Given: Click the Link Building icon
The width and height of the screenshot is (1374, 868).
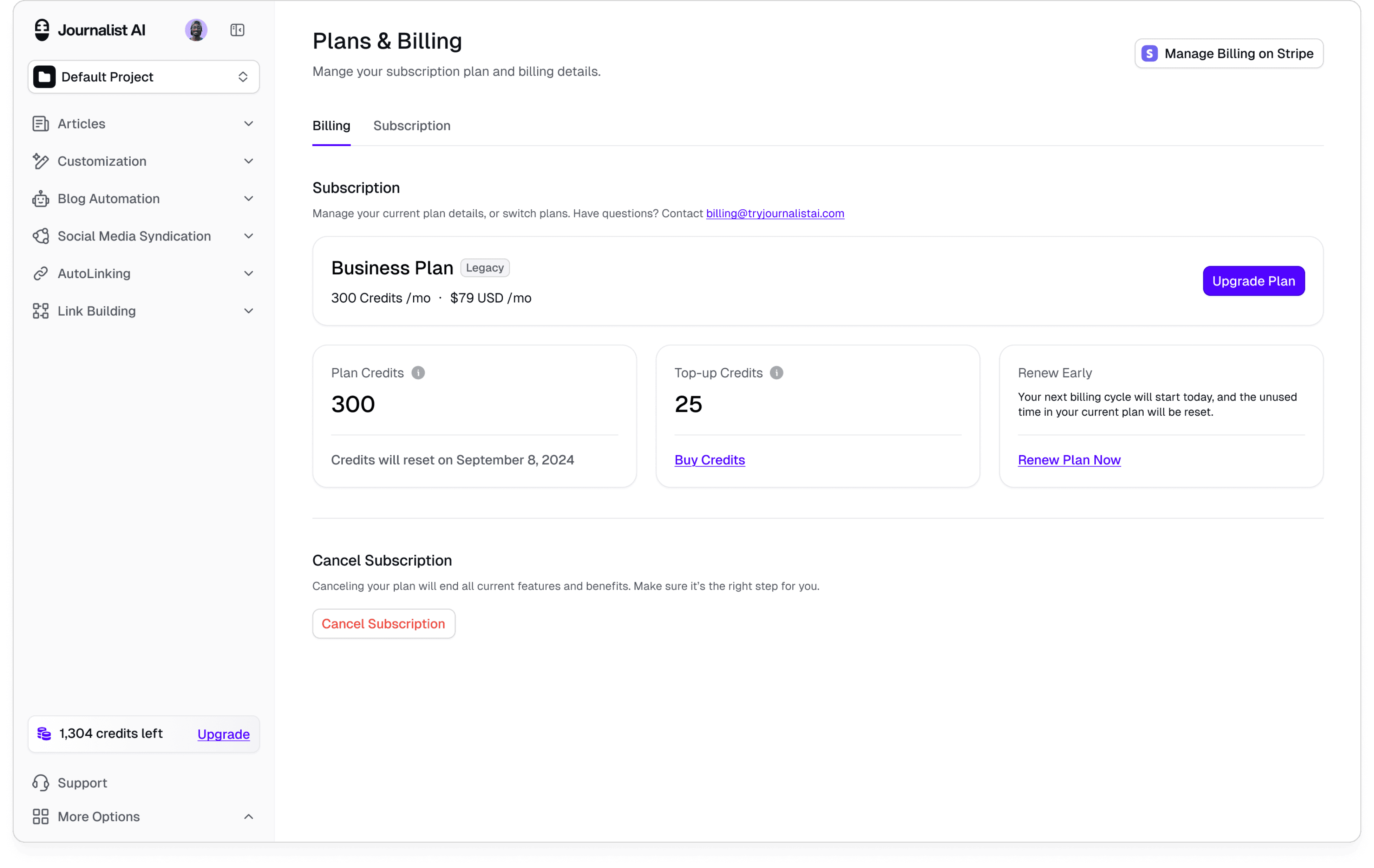Looking at the screenshot, I should pos(40,311).
